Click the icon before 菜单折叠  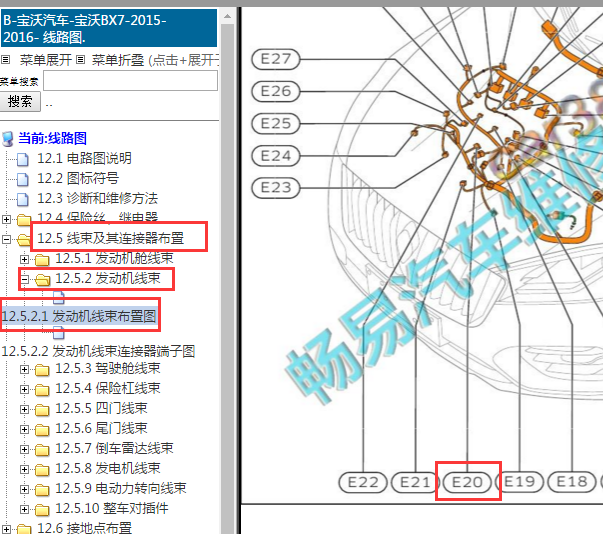click(x=80, y=60)
